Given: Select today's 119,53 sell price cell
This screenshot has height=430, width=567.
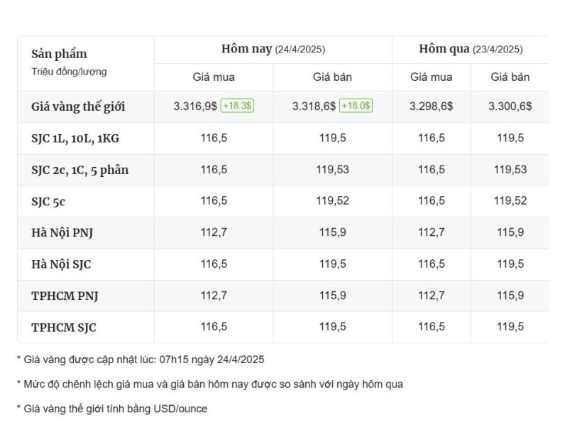Looking at the screenshot, I should tap(333, 170).
